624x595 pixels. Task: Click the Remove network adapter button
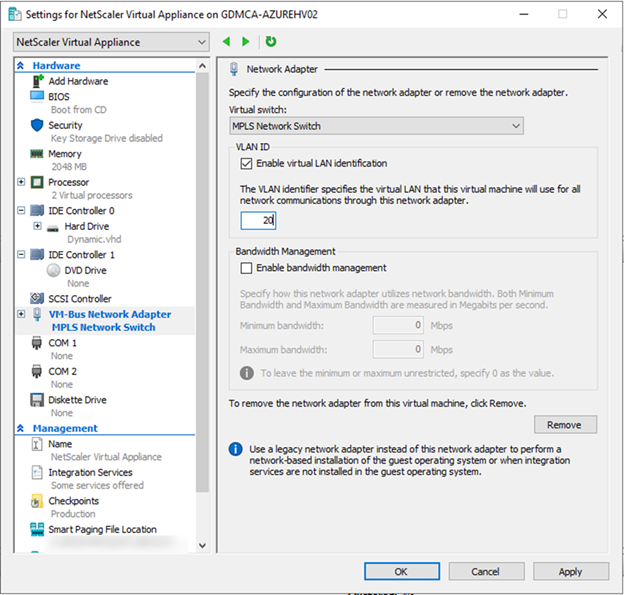click(565, 425)
